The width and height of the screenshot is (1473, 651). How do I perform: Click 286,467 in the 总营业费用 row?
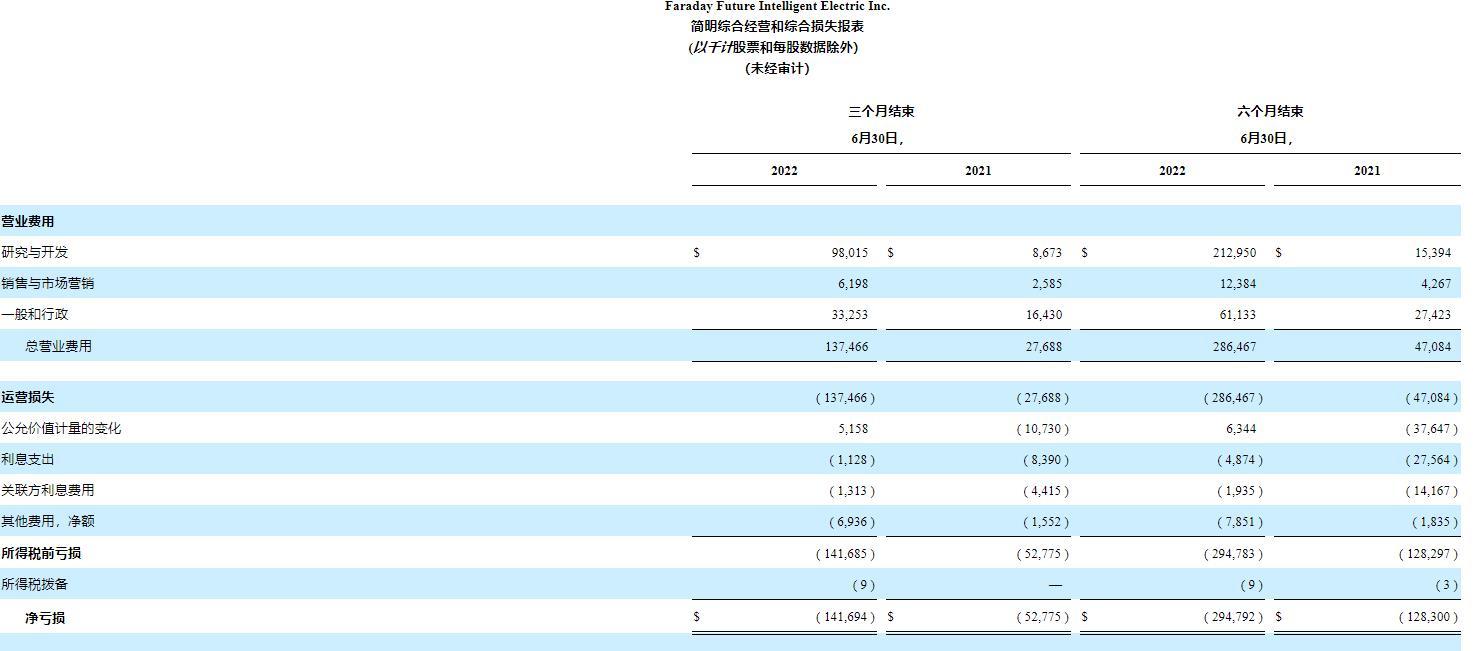tap(1234, 347)
